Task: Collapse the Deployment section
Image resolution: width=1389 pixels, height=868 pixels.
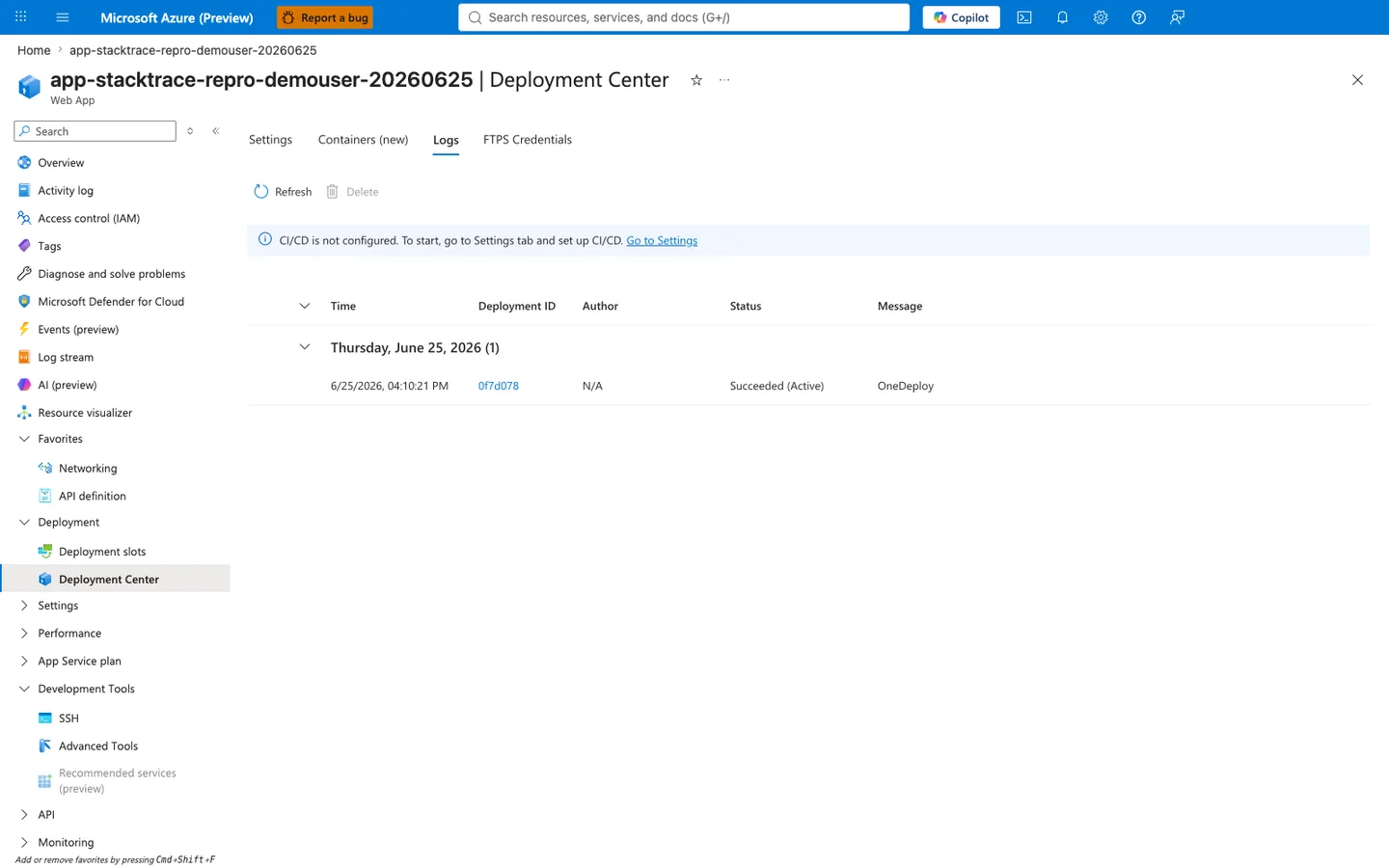Action: [x=24, y=523]
